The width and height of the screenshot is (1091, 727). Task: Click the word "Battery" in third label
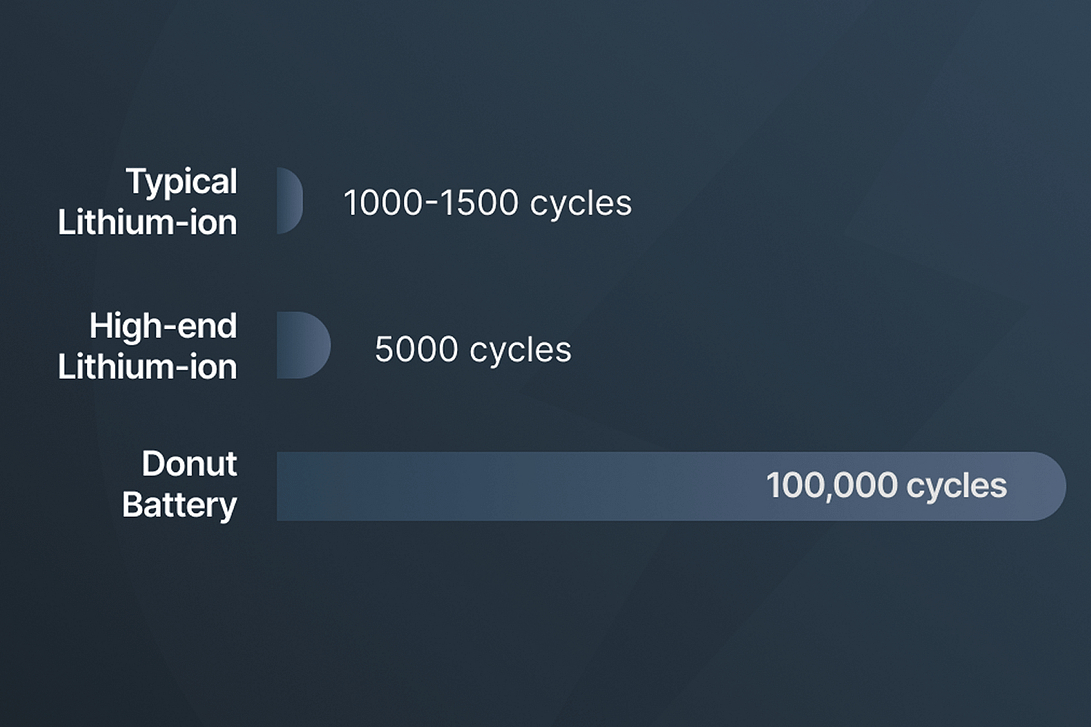pyautogui.click(x=179, y=504)
